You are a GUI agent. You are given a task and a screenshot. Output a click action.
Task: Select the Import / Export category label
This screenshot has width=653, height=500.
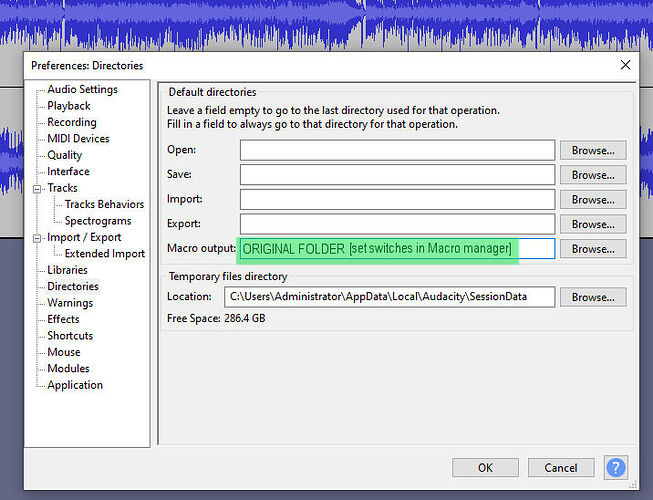click(x=84, y=237)
